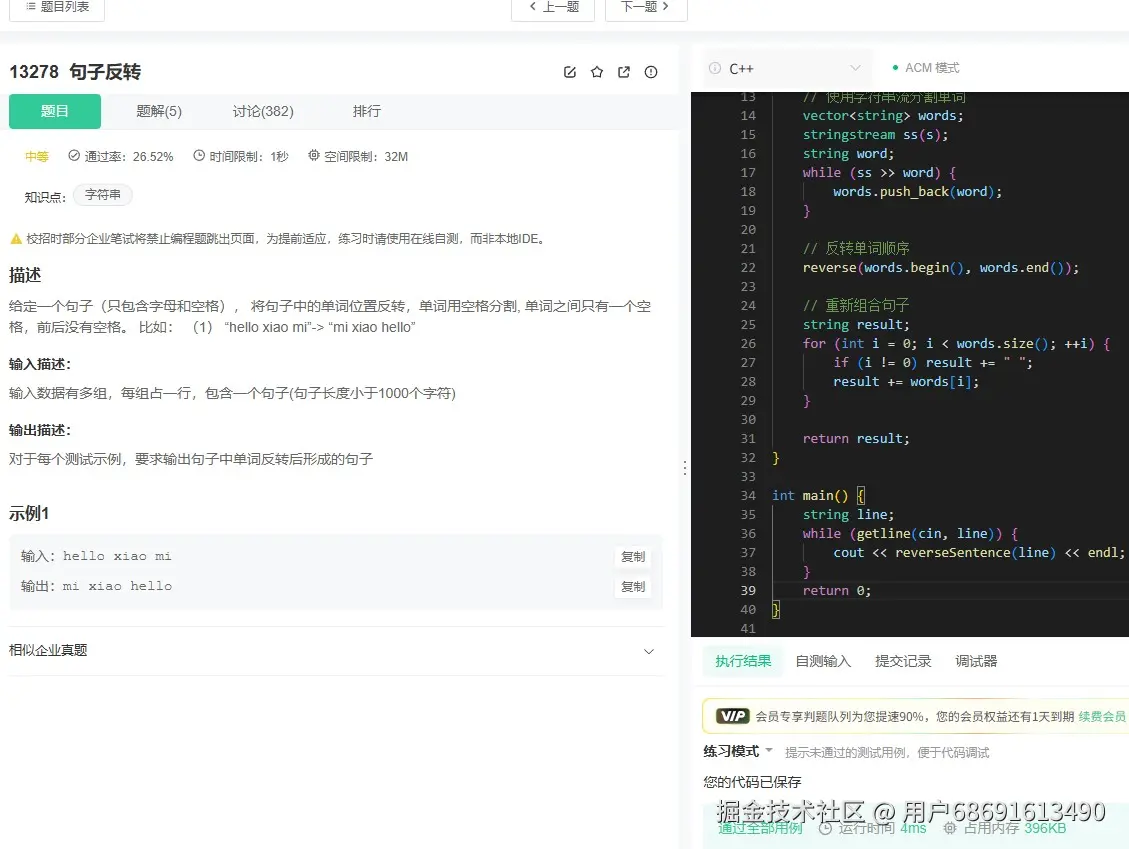Screen dimensions: 1129x849
Task: Click the 续费会员 renewal link
Action: (x=1102, y=715)
